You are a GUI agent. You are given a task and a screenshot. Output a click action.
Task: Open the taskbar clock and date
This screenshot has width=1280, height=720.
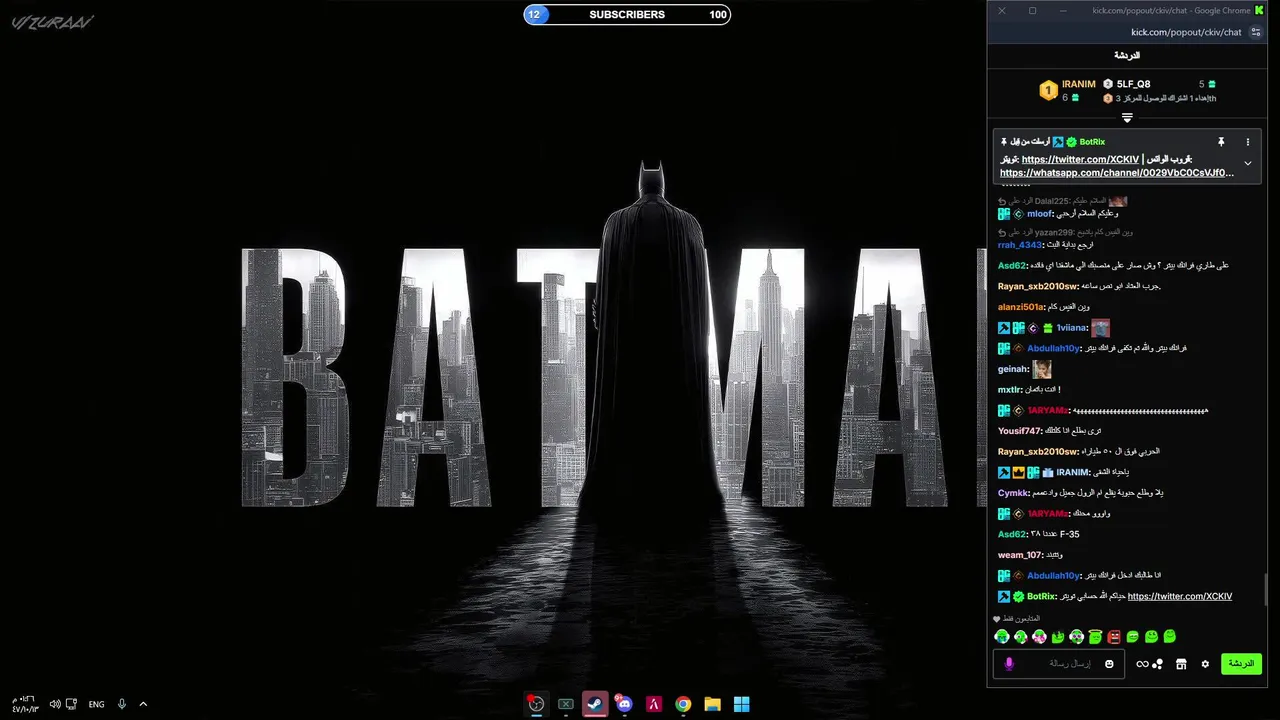25,704
